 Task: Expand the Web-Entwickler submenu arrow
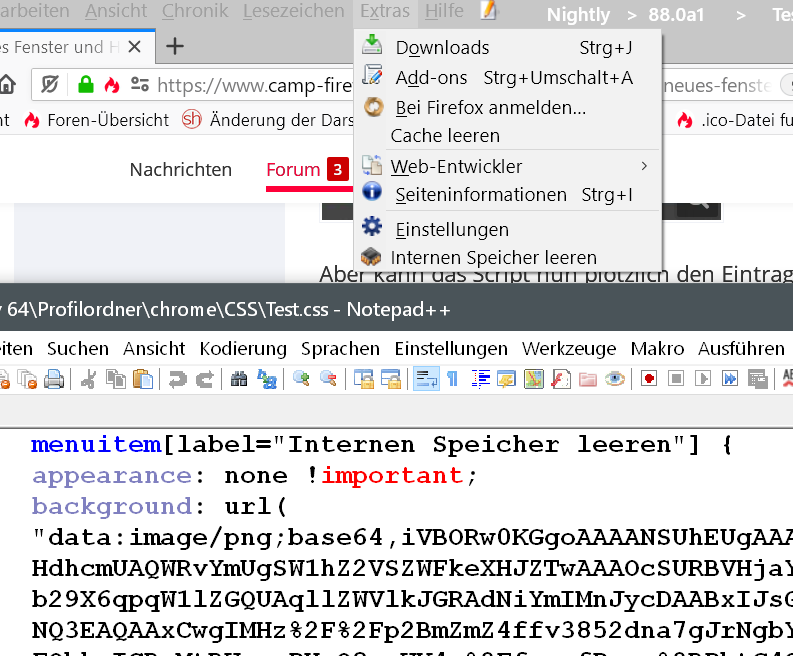pos(644,166)
